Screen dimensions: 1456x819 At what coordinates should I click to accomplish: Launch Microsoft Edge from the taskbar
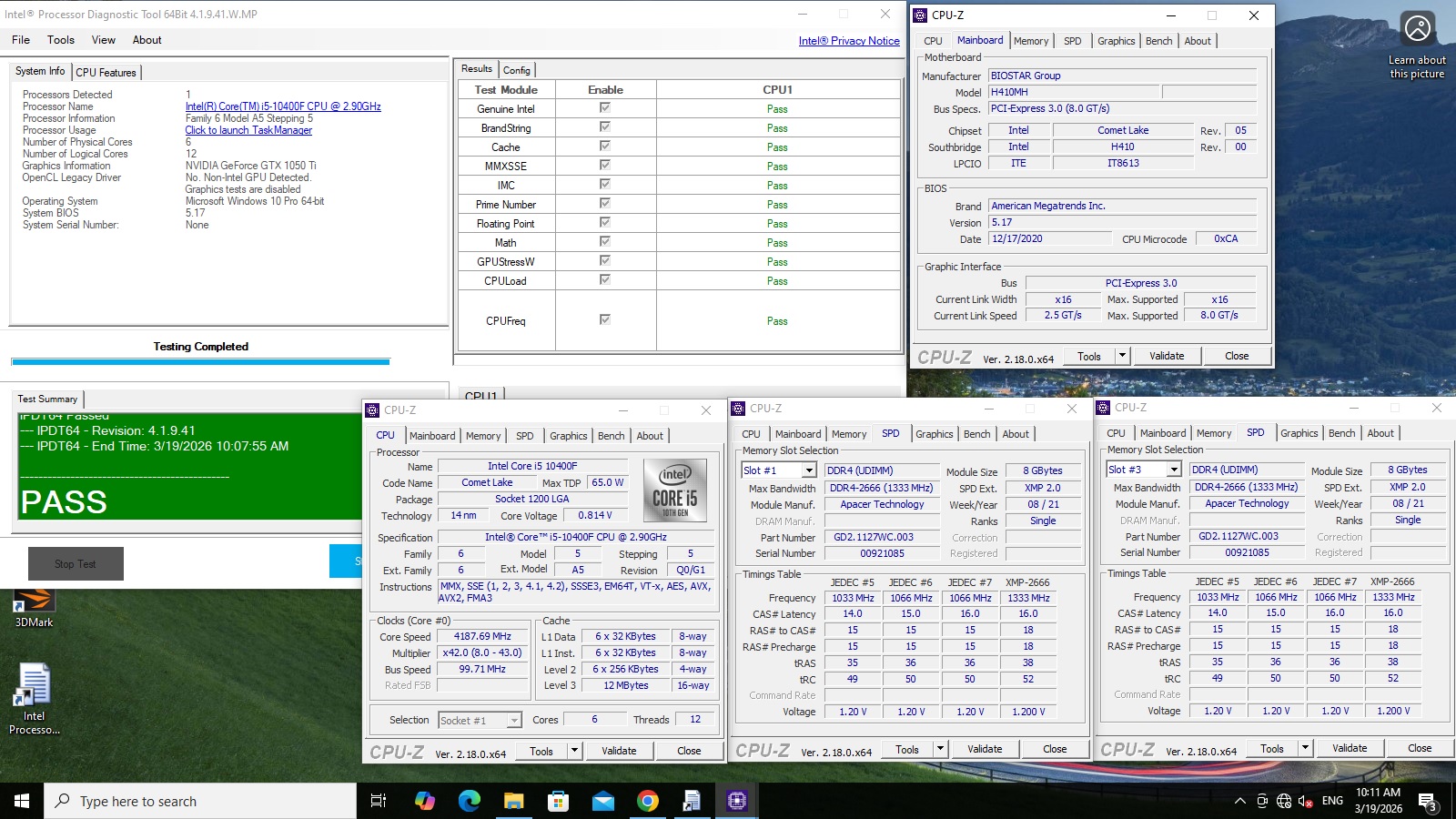tap(469, 801)
